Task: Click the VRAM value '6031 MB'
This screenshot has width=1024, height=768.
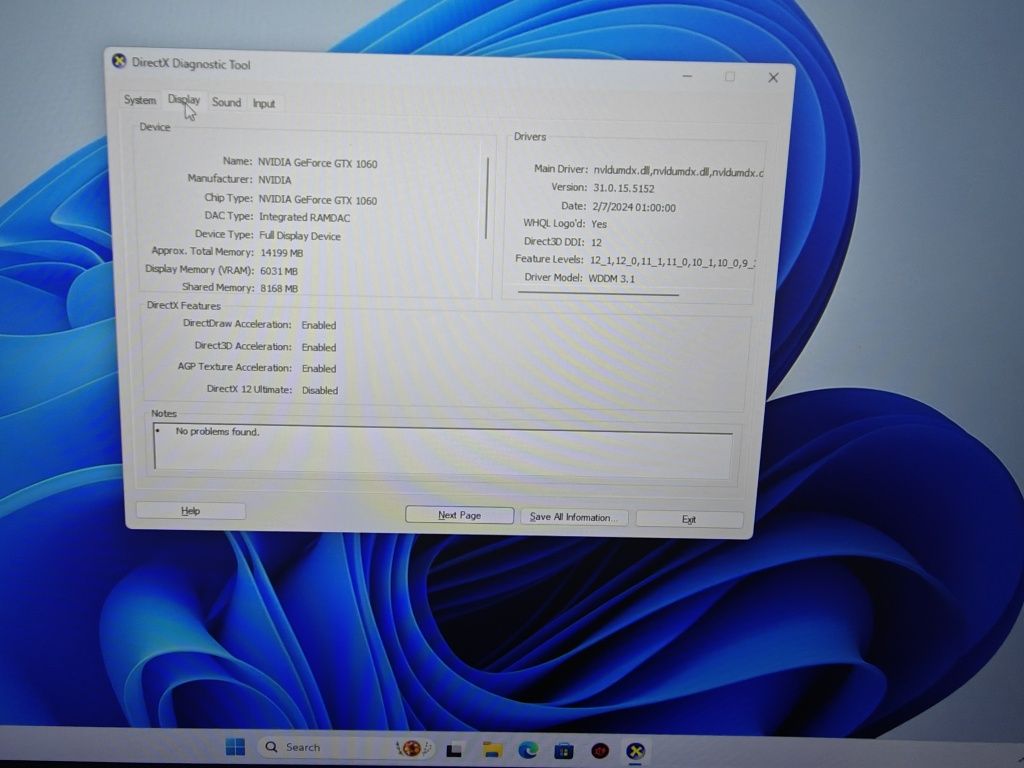Action: [279, 271]
